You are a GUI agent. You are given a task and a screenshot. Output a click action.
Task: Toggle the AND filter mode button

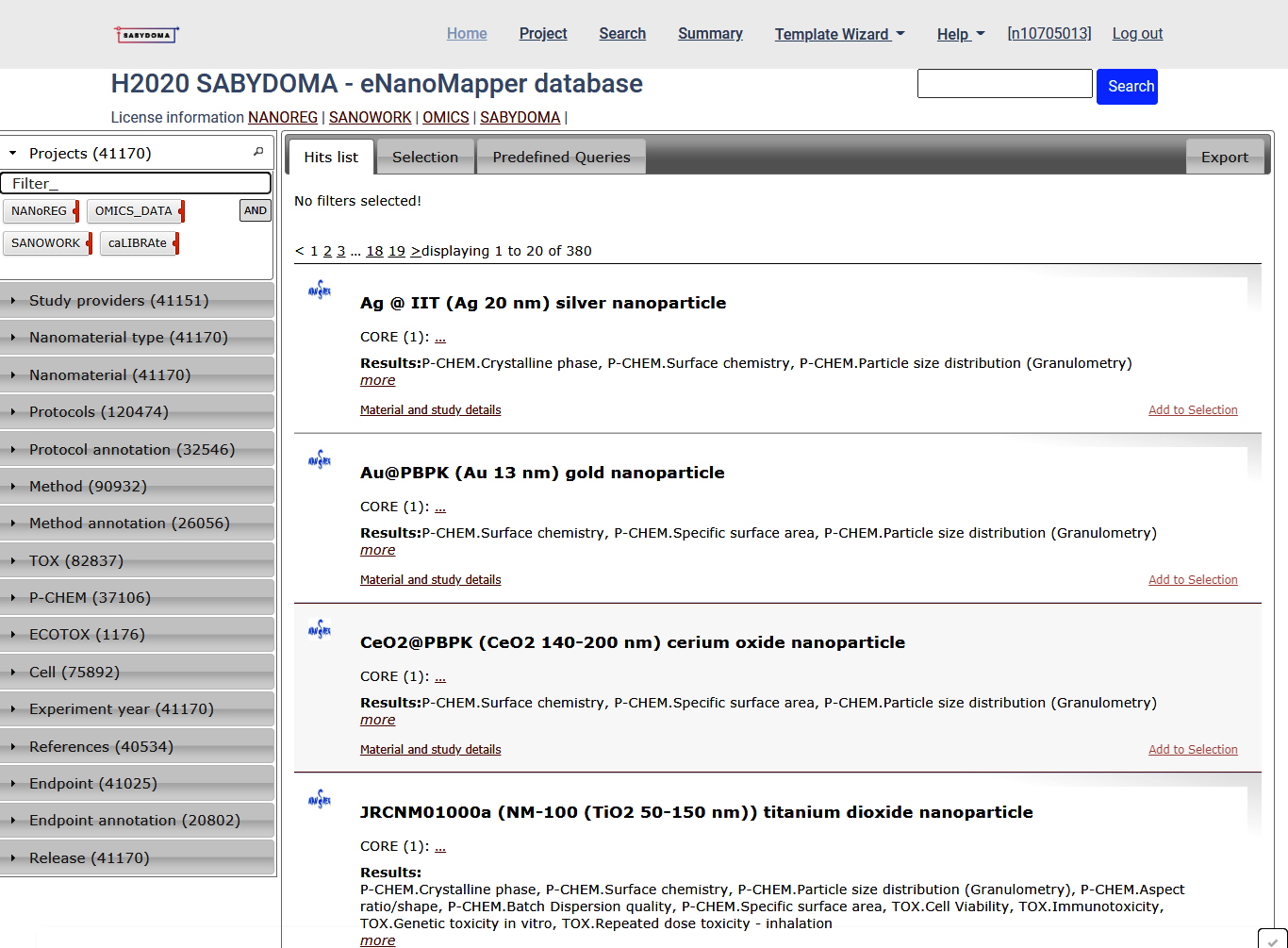click(256, 210)
